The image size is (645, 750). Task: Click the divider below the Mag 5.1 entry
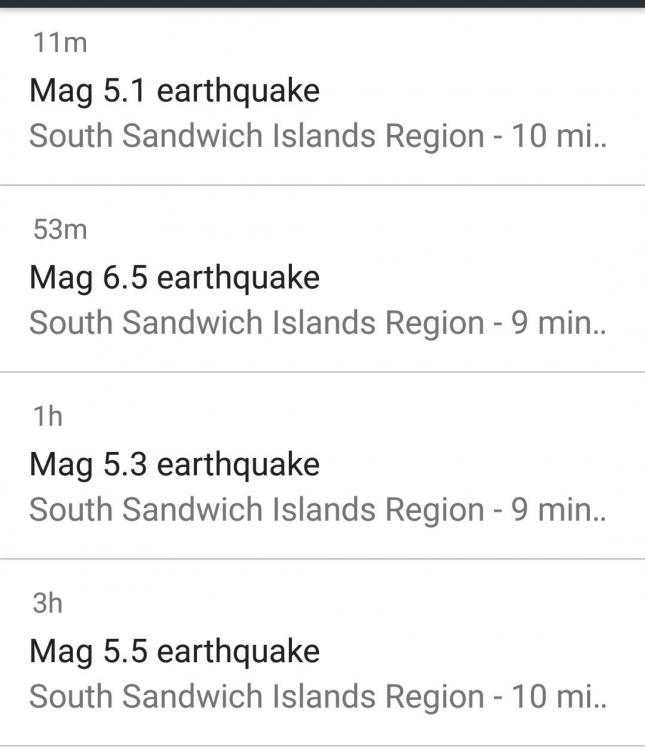point(322,185)
